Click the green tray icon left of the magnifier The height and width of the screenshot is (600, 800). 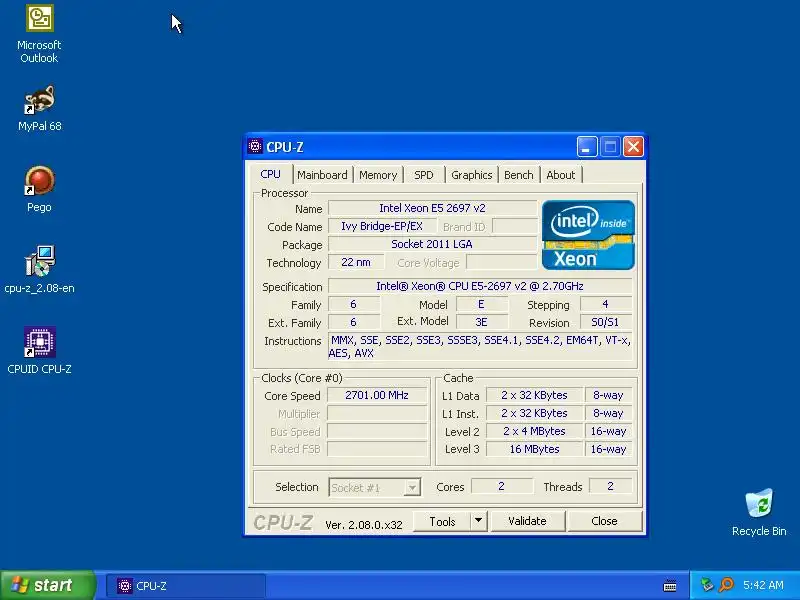(707, 585)
